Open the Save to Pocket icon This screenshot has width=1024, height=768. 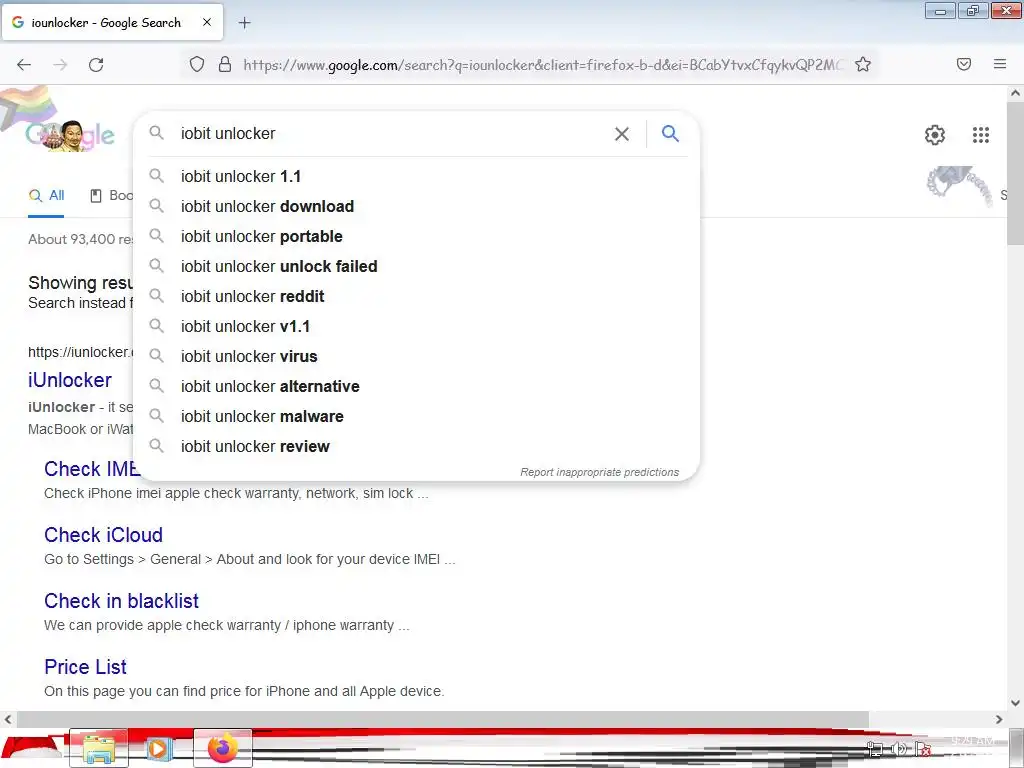pyautogui.click(x=963, y=64)
